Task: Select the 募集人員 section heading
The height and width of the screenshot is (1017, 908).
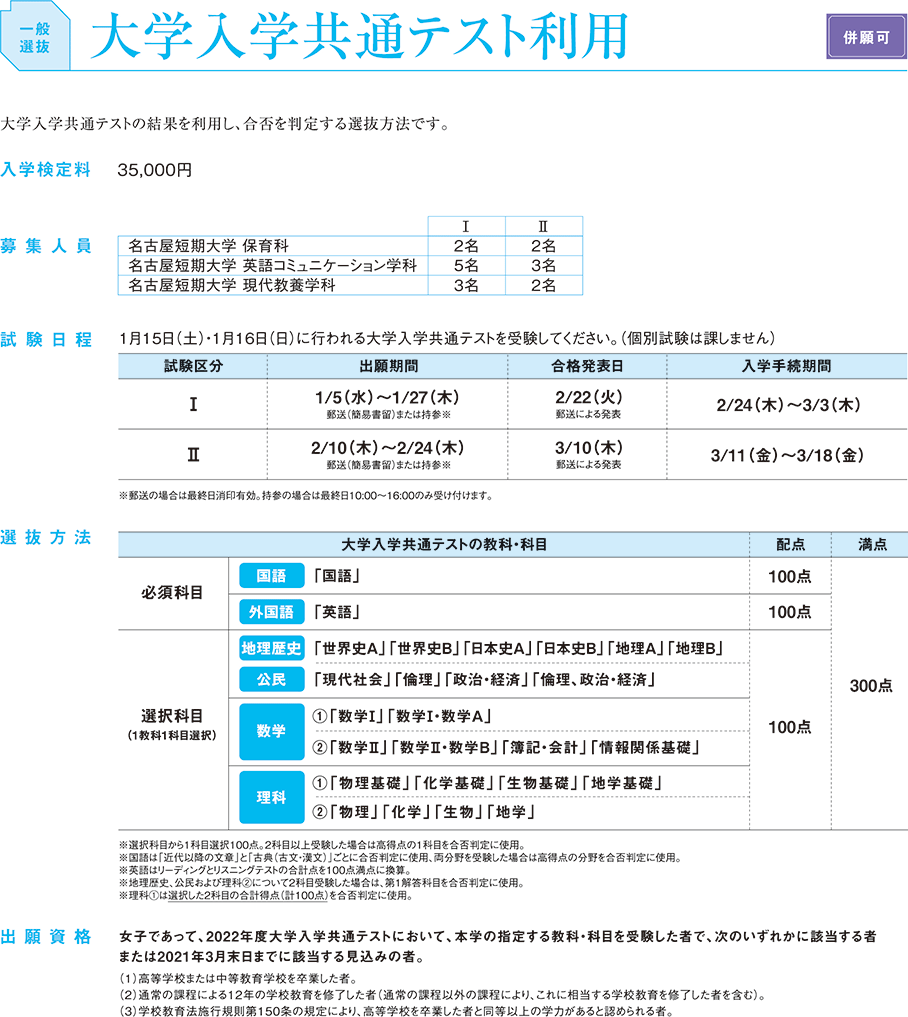Action: click(x=45, y=246)
